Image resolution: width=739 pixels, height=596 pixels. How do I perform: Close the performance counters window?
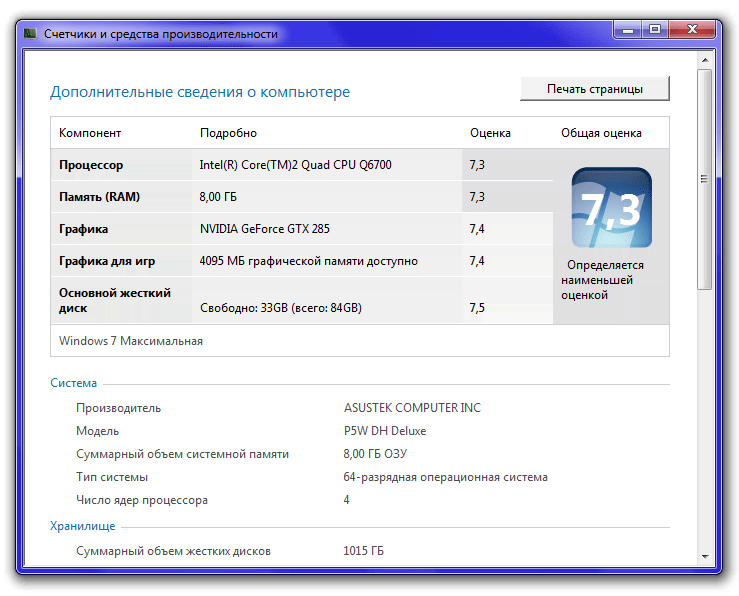pos(692,30)
